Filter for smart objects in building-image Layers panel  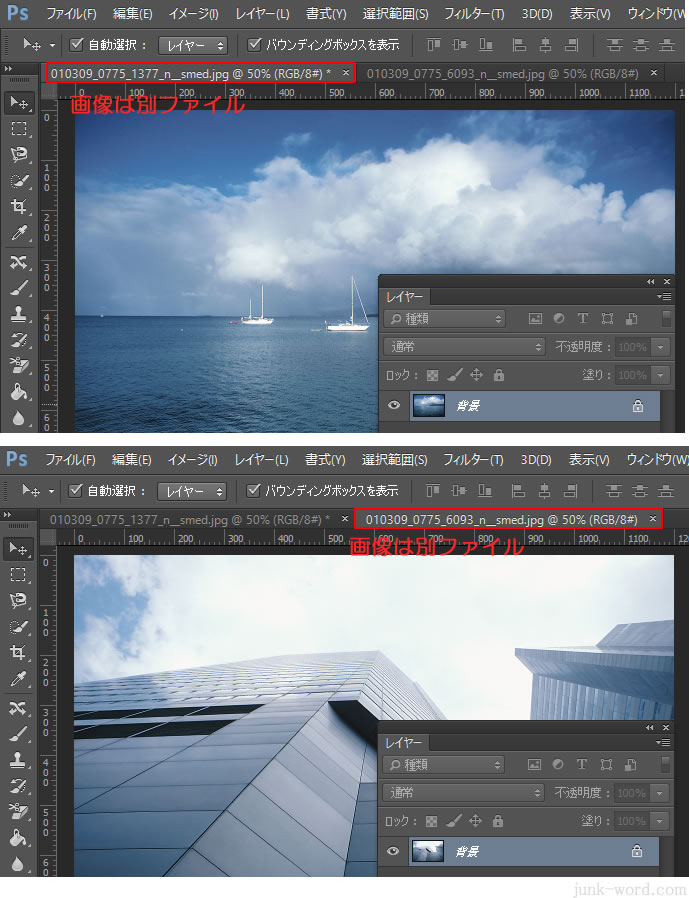coord(631,765)
